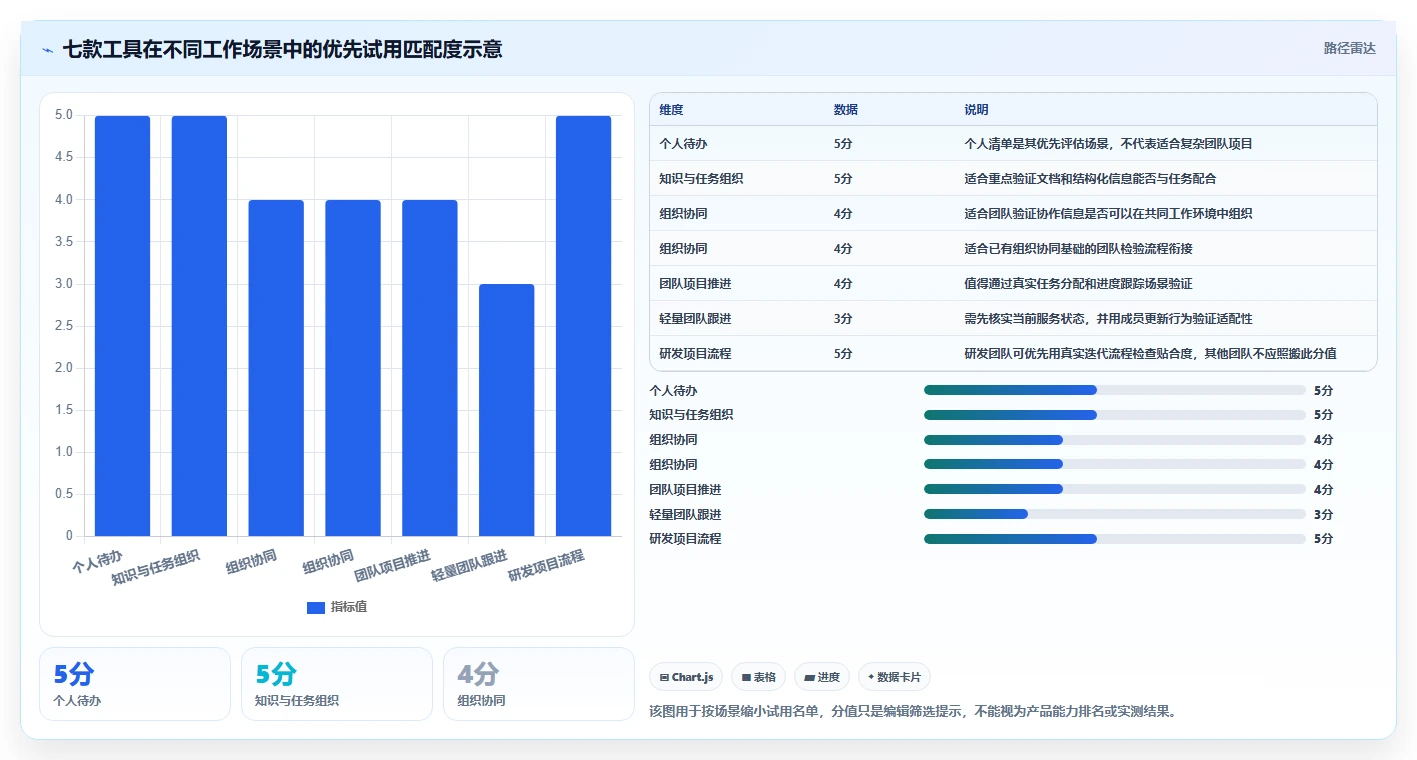Viewport: 1417px width, 760px height.
Task: Click the icon in the Chart.js chip
Action: click(x=664, y=677)
